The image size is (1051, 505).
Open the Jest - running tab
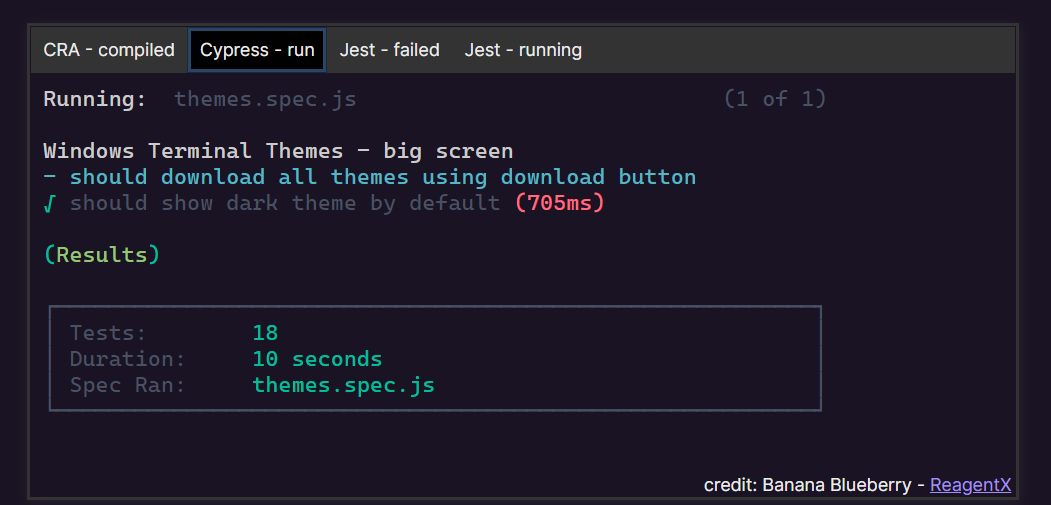[x=523, y=50]
